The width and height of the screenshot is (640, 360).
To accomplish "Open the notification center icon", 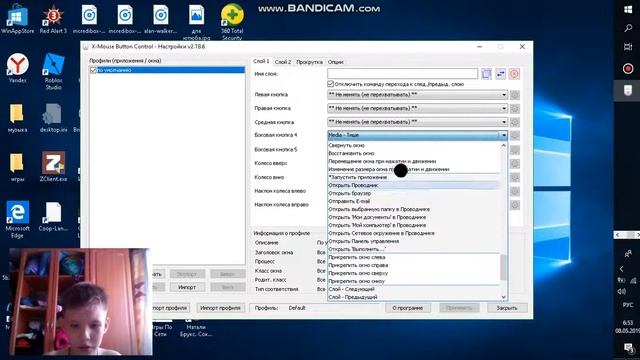I will coord(628,347).
